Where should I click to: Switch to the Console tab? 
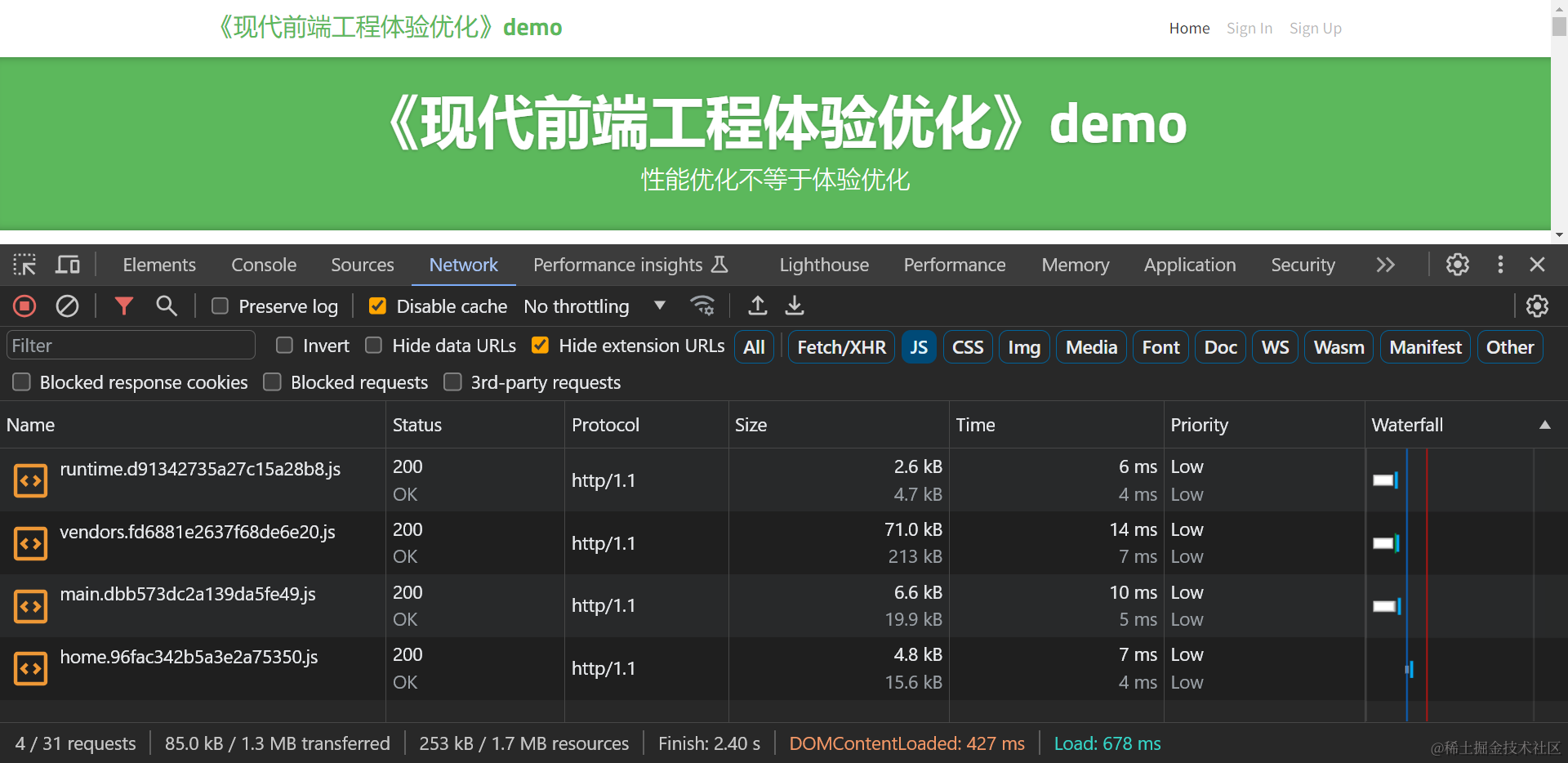[x=264, y=265]
